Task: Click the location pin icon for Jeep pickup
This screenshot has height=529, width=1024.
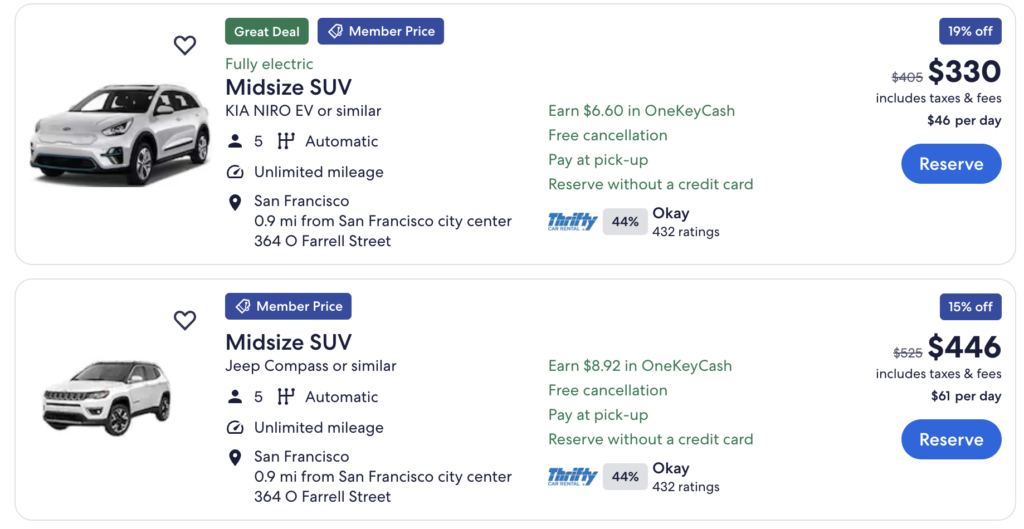Action: pyautogui.click(x=235, y=457)
